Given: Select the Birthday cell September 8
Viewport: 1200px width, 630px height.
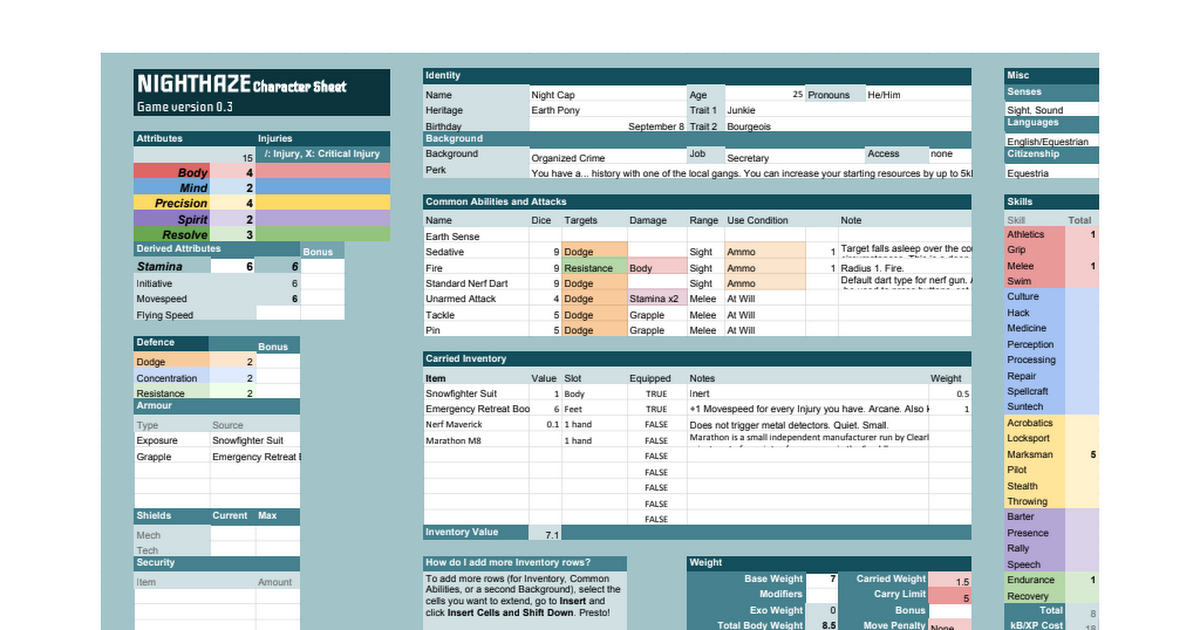Looking at the screenshot, I should 606,127.
